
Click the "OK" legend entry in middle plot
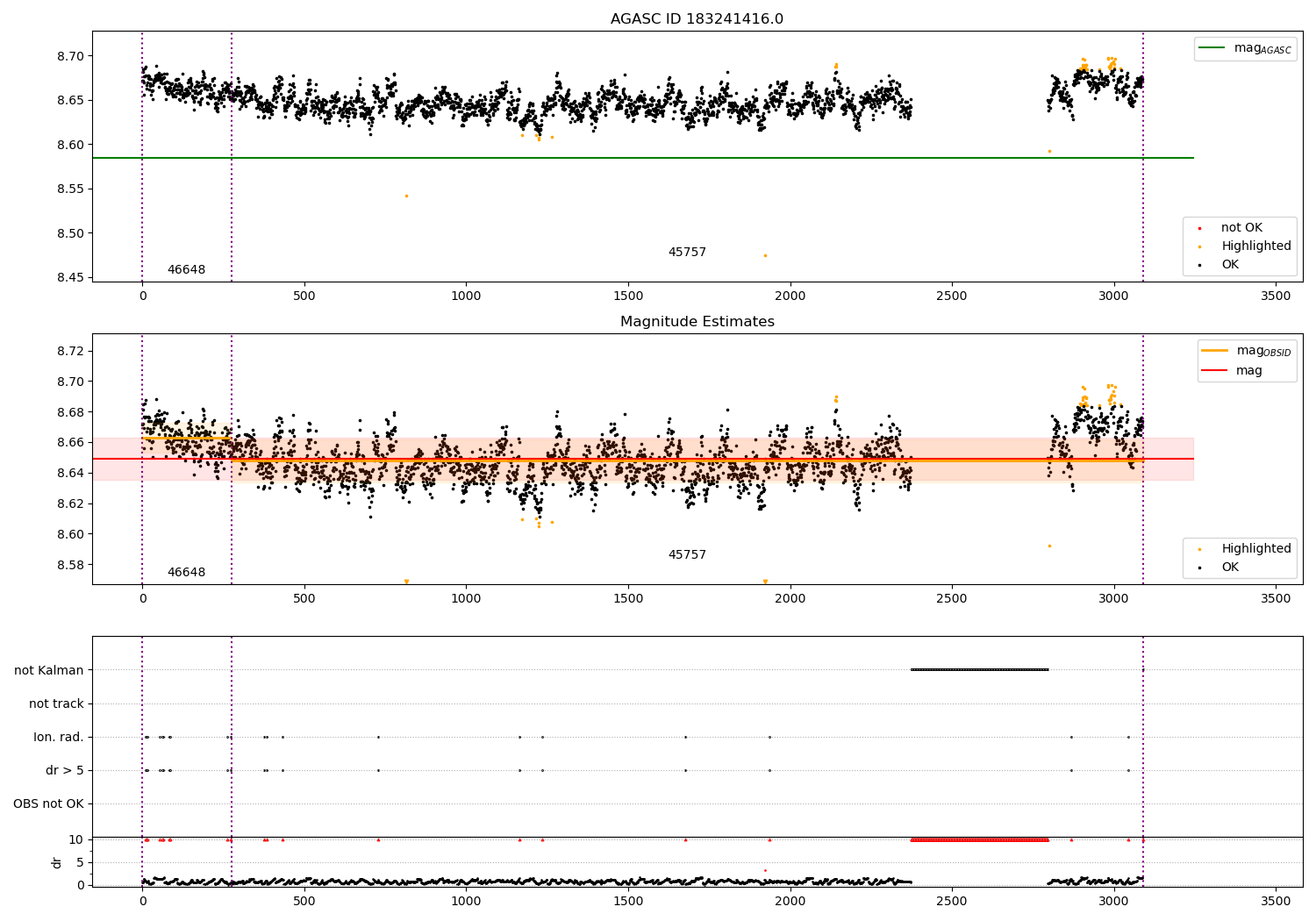point(1218,568)
